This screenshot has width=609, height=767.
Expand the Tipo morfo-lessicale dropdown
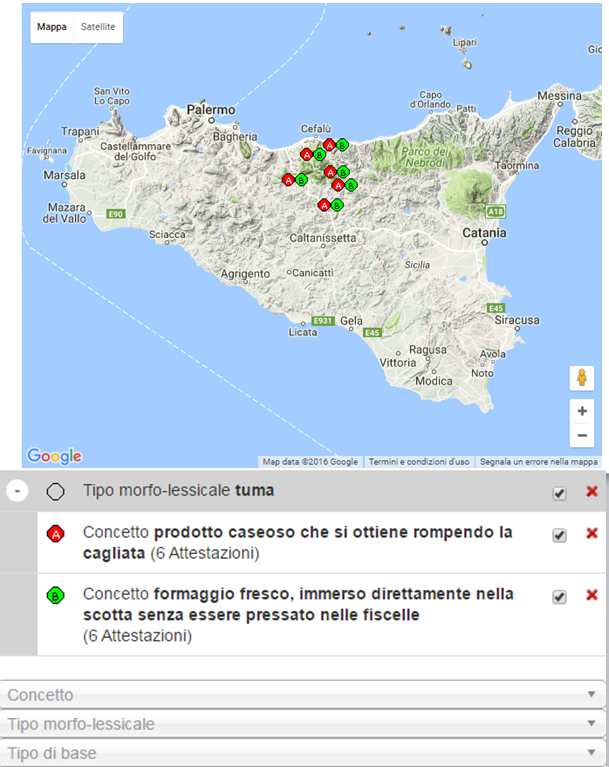point(304,724)
